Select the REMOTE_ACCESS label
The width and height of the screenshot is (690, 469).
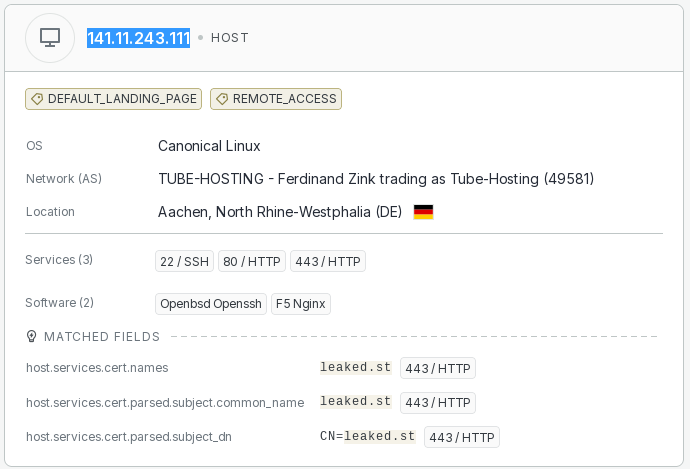click(276, 99)
